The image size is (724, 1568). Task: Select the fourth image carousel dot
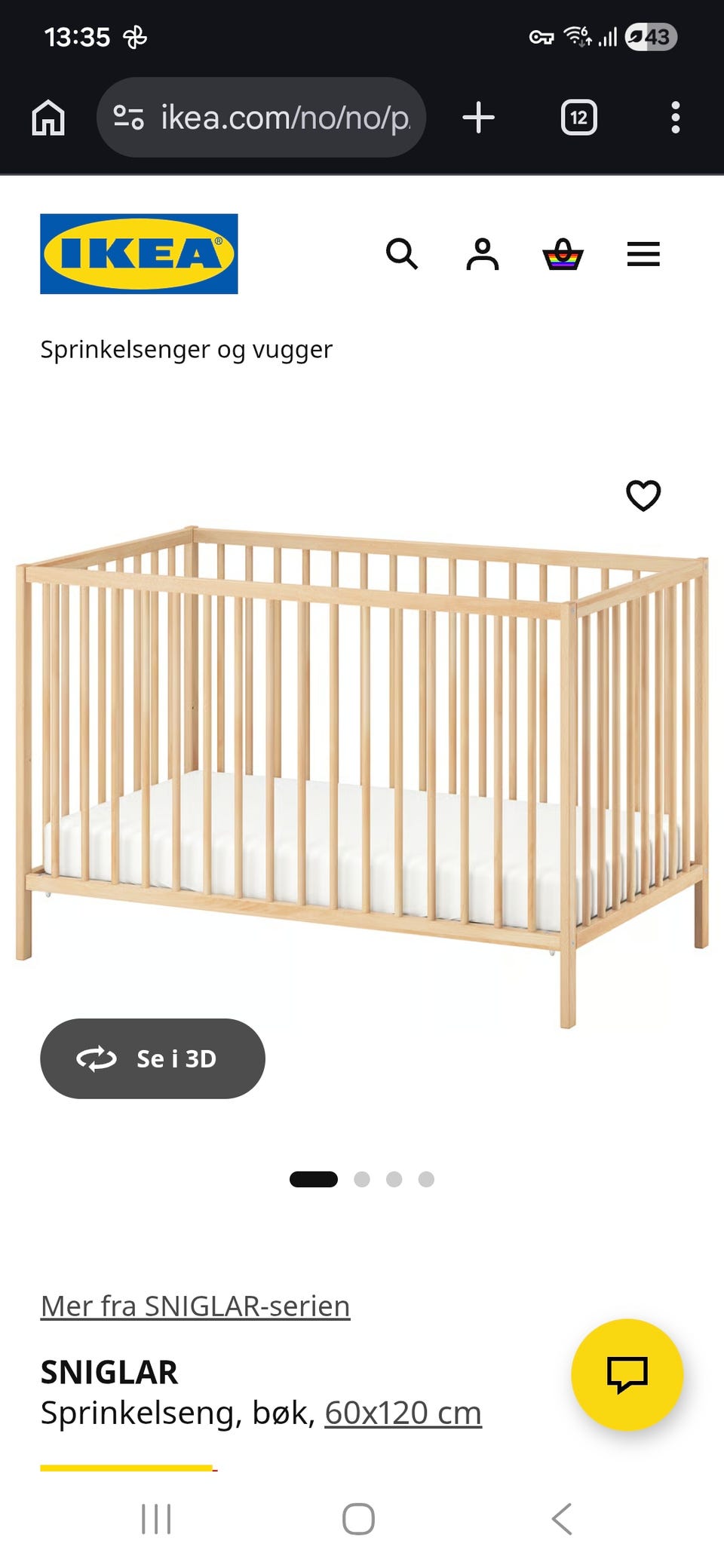point(426,1179)
